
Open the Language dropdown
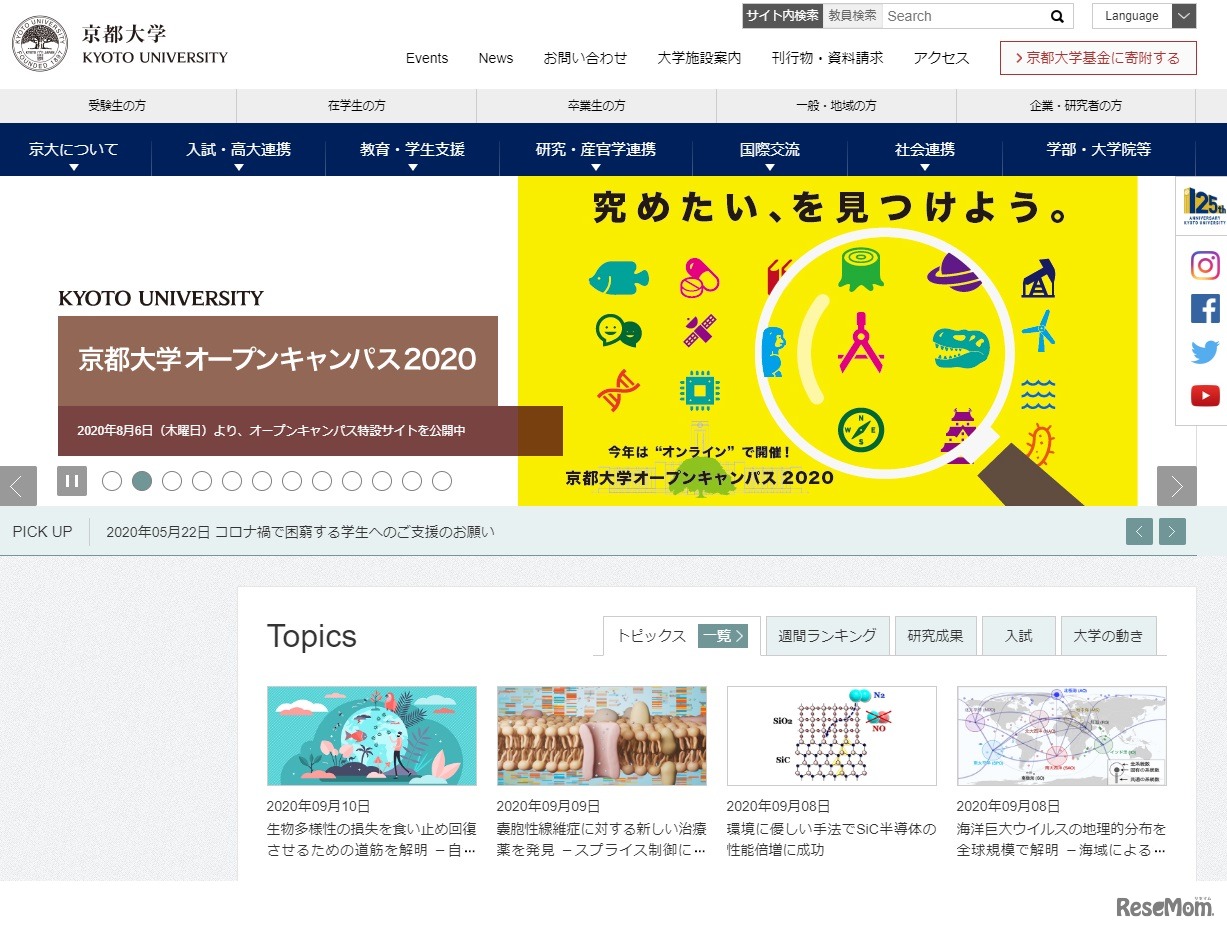pyautogui.click(x=1143, y=16)
